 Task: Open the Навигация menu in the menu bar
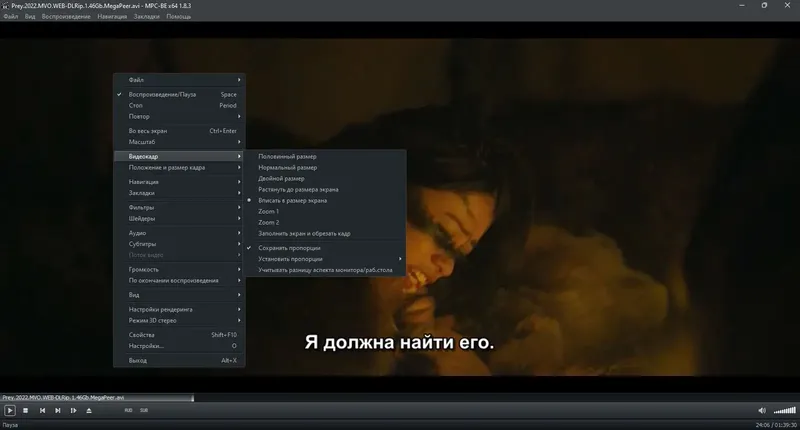(x=112, y=16)
